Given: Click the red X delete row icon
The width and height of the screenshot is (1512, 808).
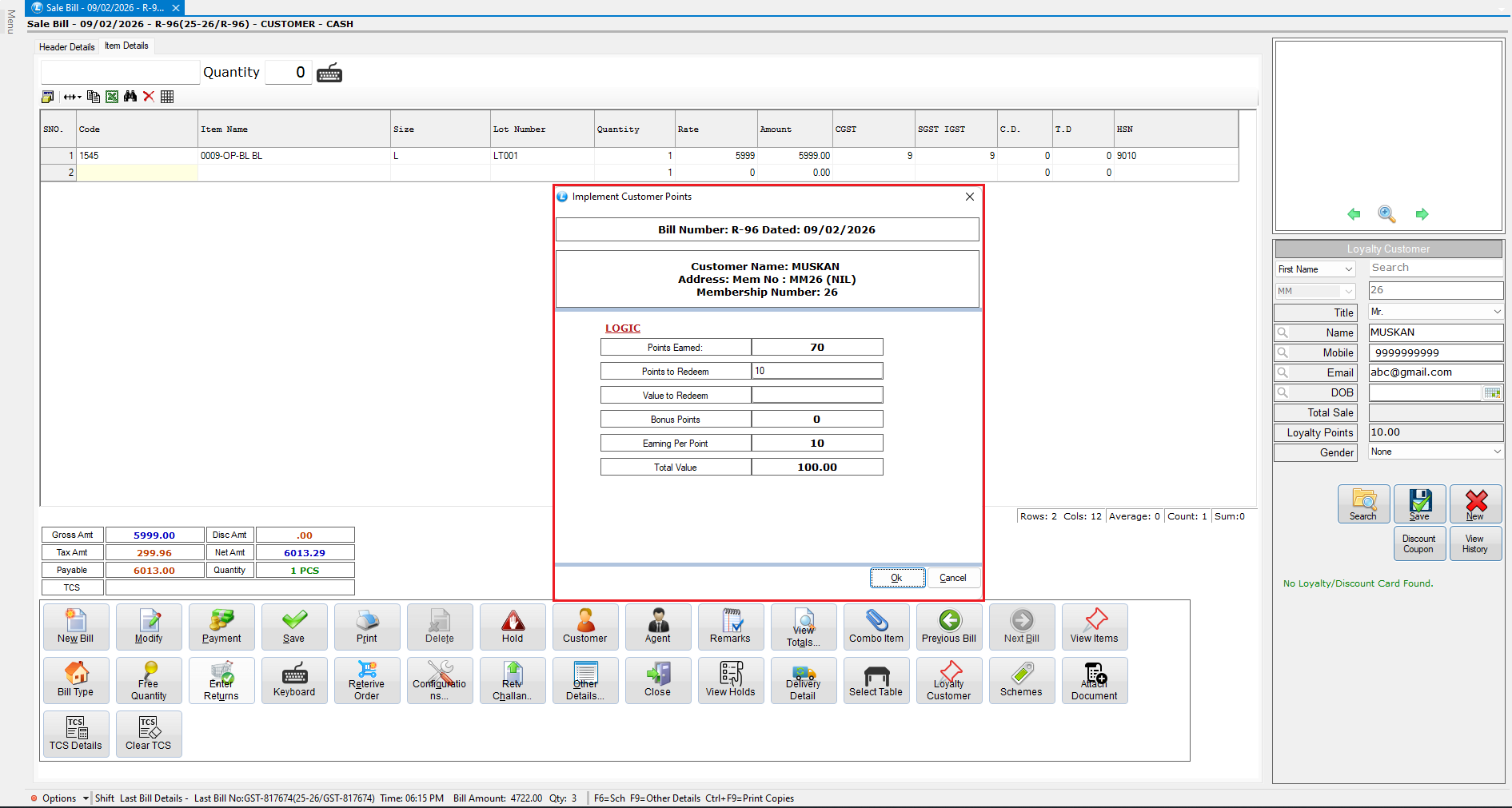Looking at the screenshot, I should coord(149,97).
